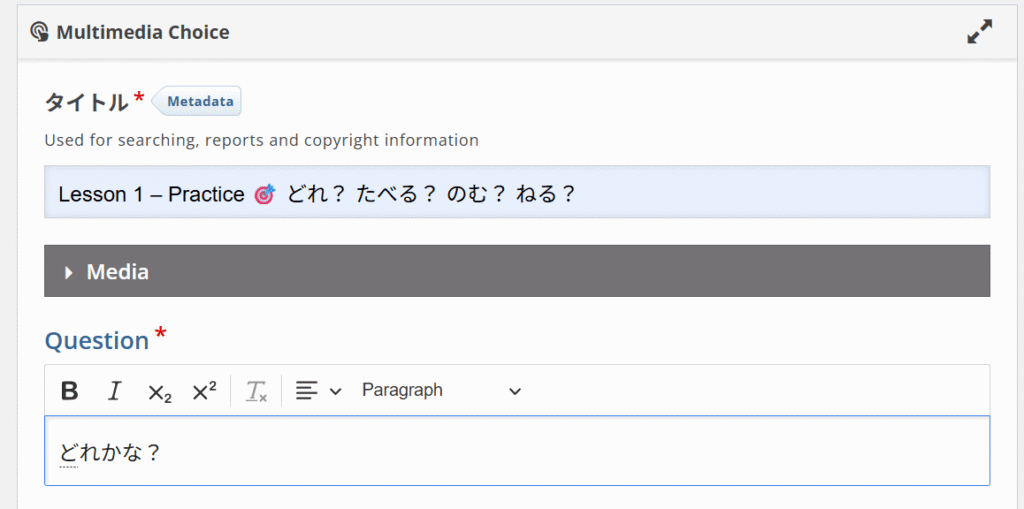The width and height of the screenshot is (1024, 509).
Task: Remove formatting with the Tx icon
Action: tap(257, 391)
